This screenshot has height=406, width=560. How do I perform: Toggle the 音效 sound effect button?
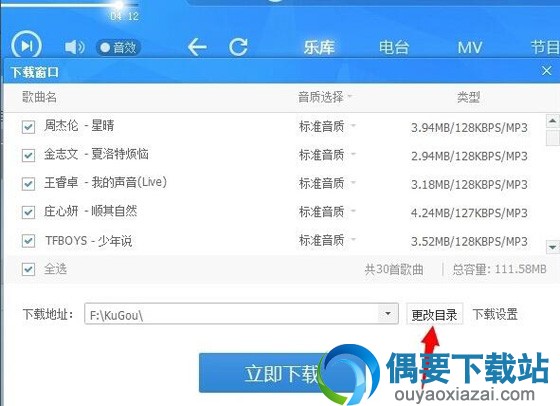118,47
